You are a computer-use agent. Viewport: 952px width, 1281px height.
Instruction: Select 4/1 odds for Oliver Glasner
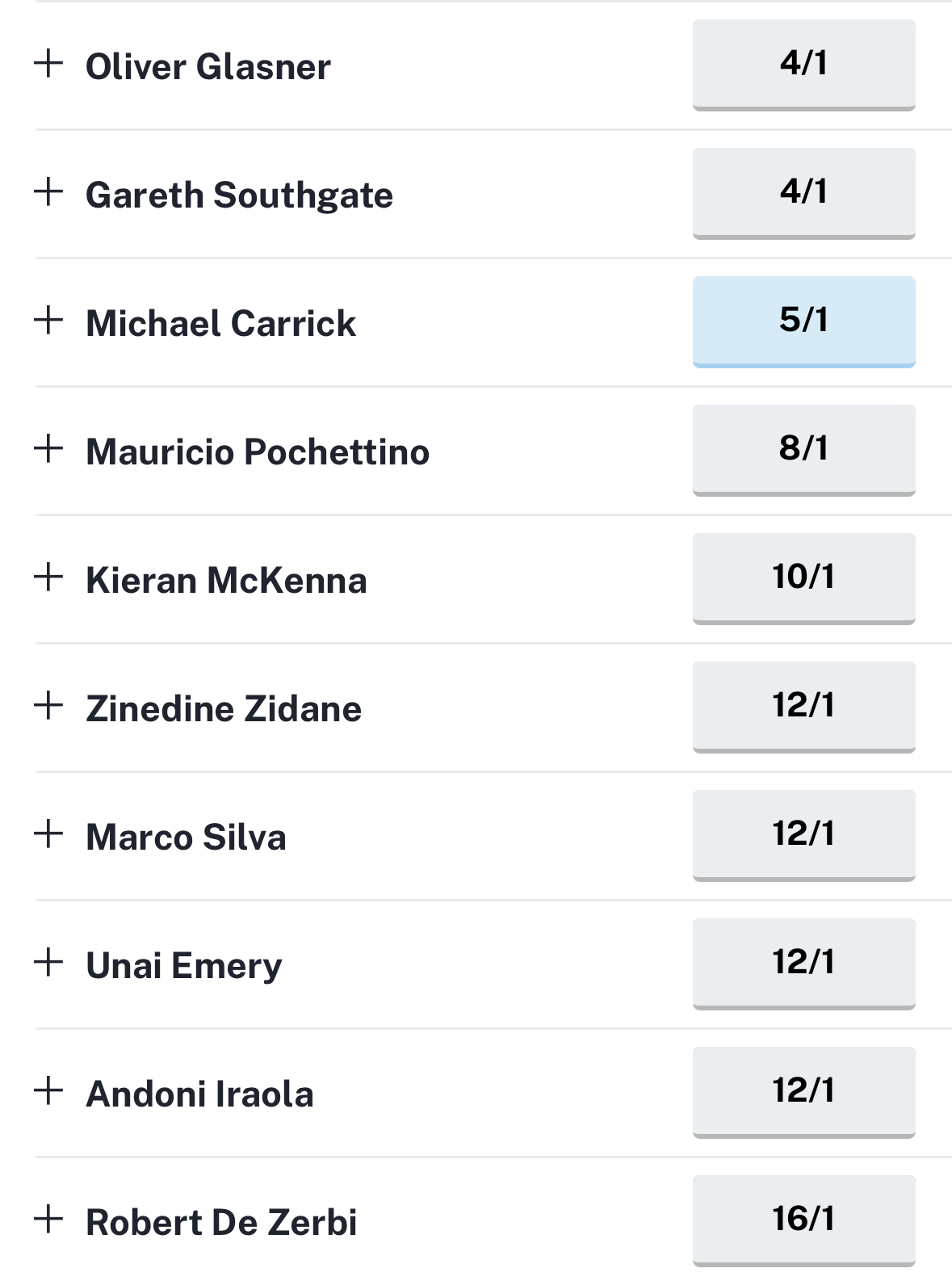click(803, 65)
